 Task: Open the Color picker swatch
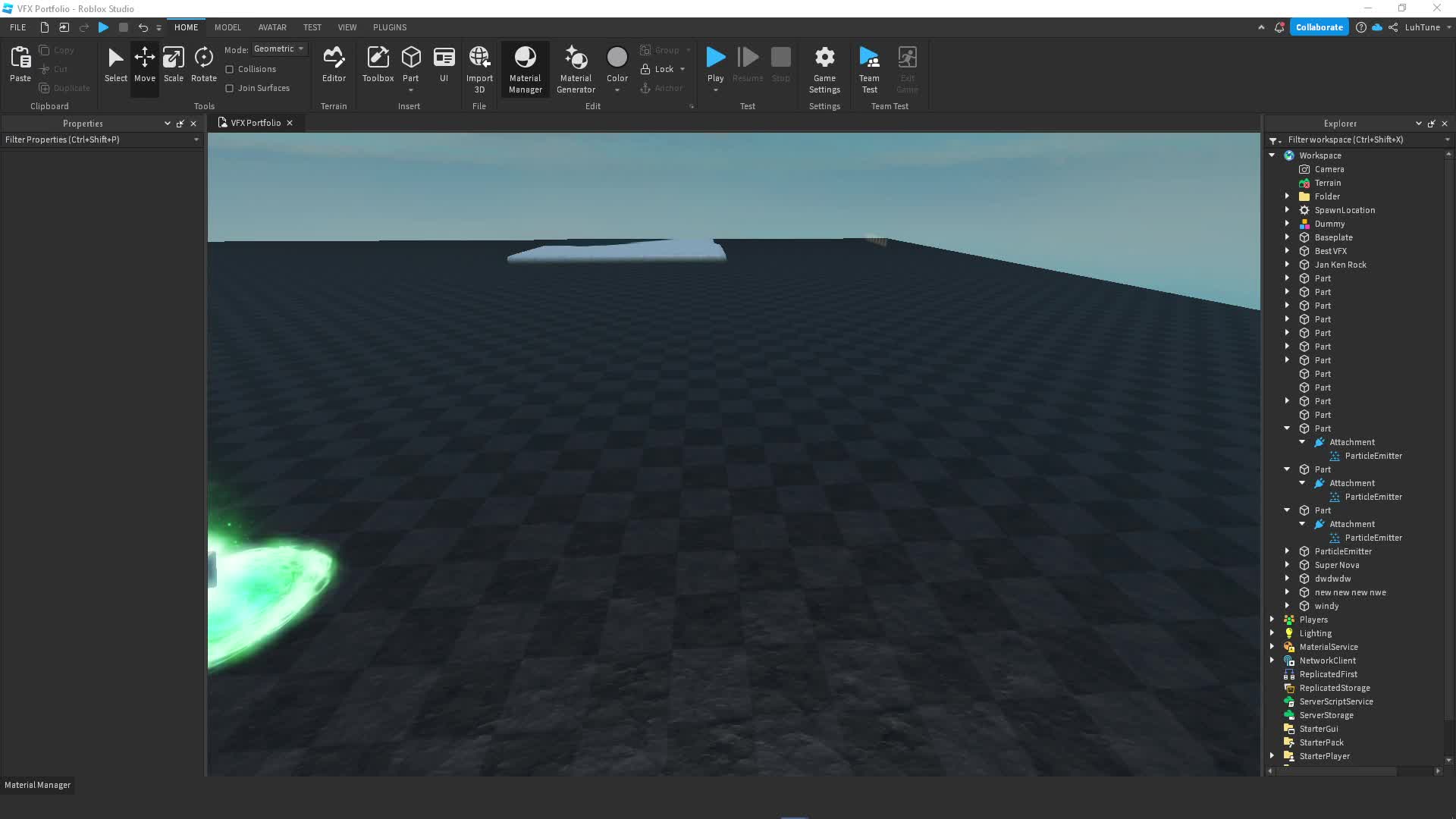[617, 58]
